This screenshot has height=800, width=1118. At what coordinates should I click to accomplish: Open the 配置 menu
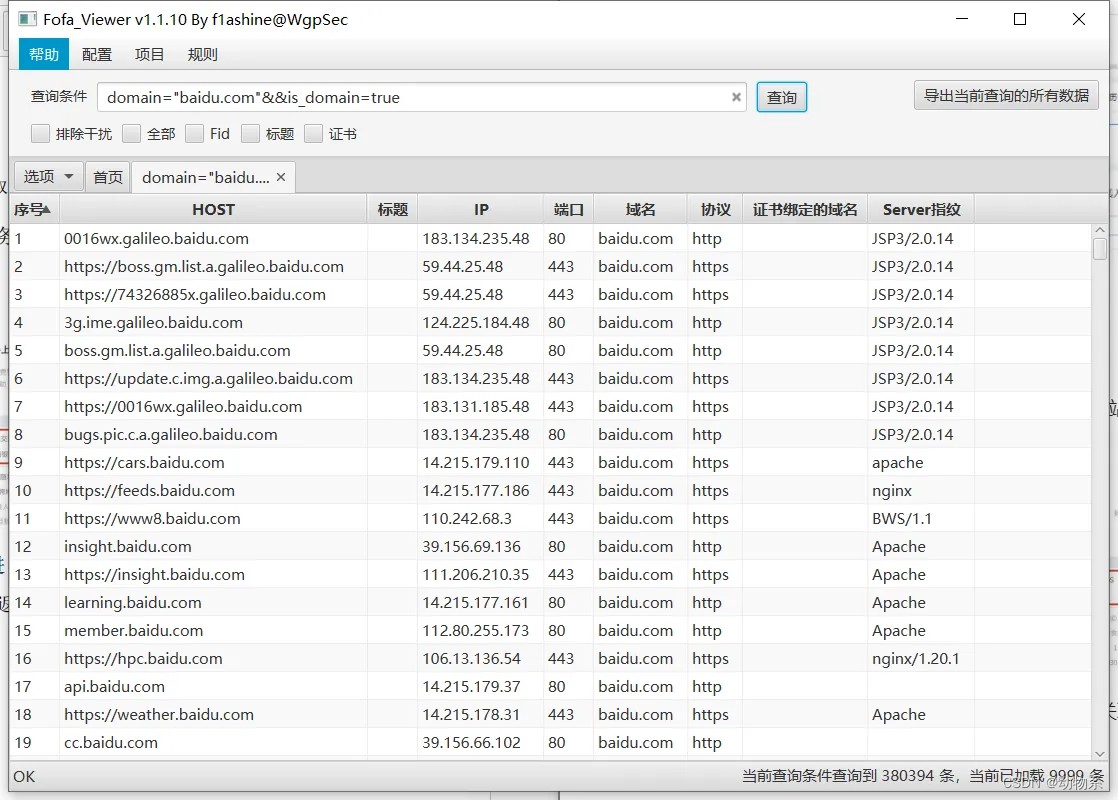tap(97, 54)
